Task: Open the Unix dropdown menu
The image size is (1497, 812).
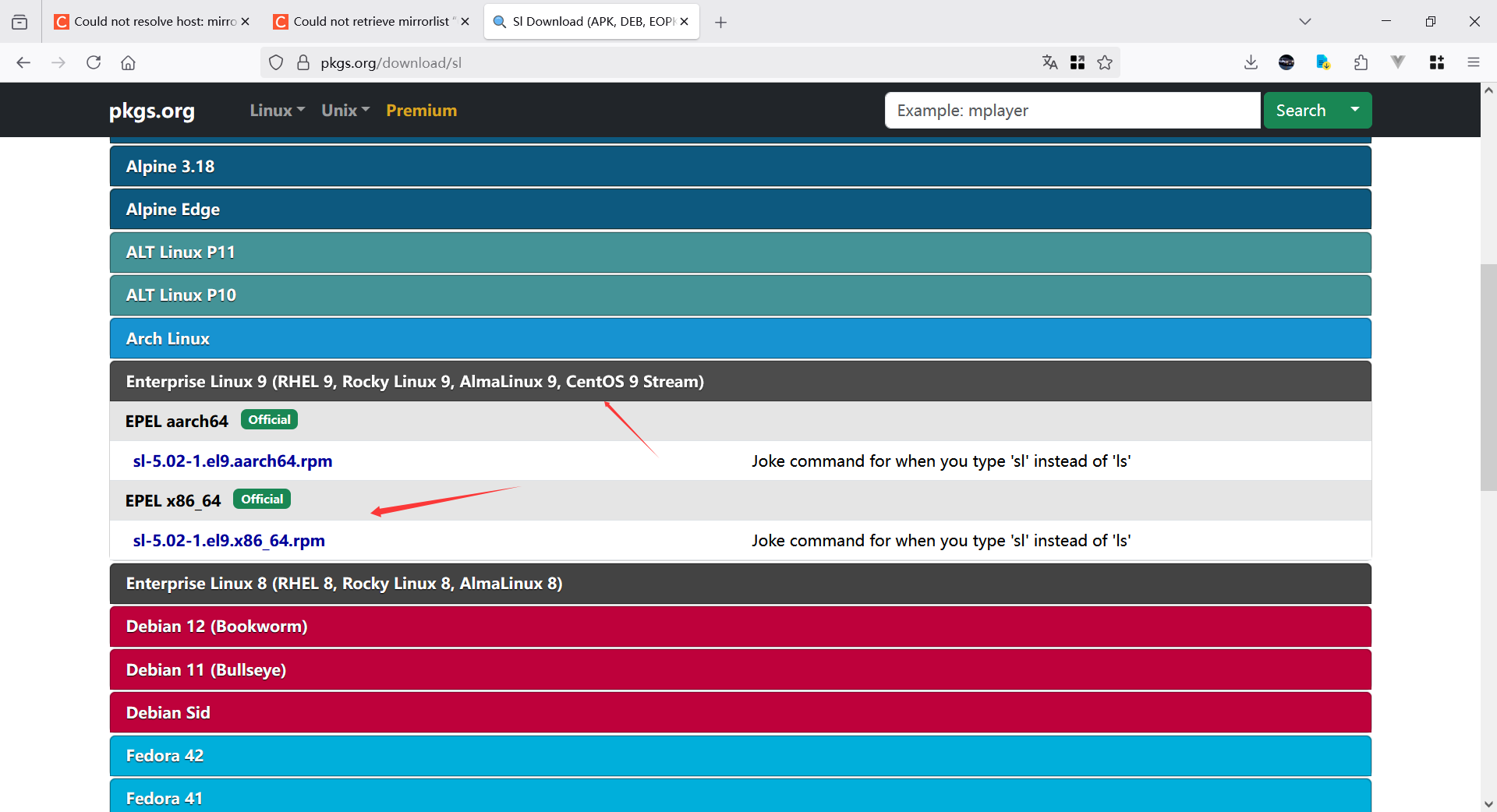Action: [345, 111]
